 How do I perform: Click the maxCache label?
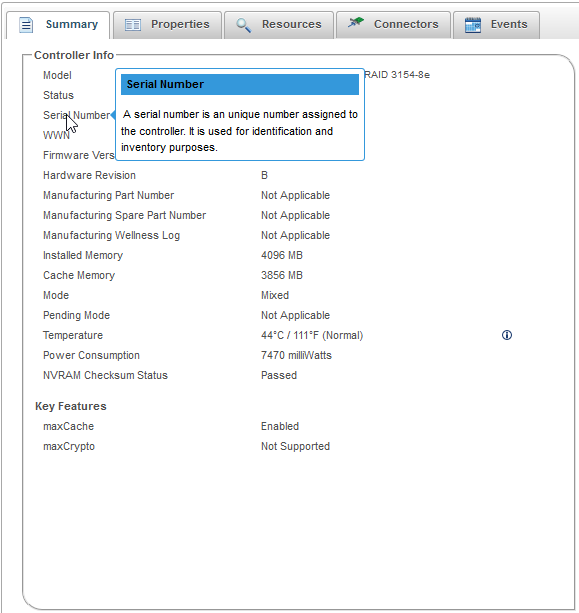(68, 426)
